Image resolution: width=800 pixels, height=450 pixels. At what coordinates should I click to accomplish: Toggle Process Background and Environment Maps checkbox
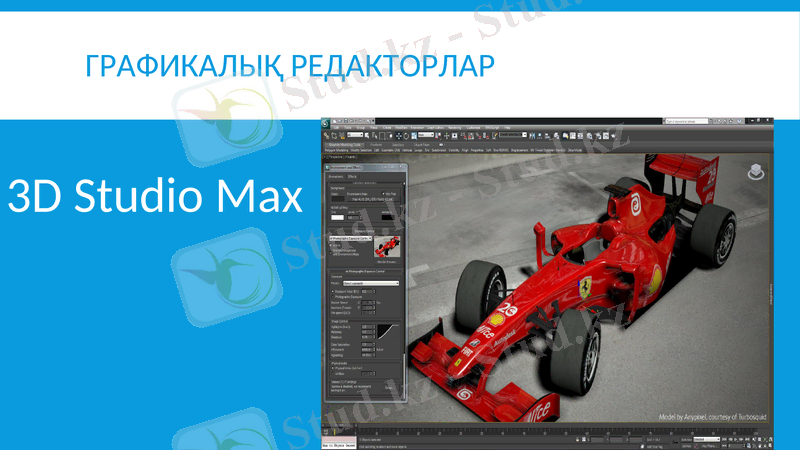(331, 253)
